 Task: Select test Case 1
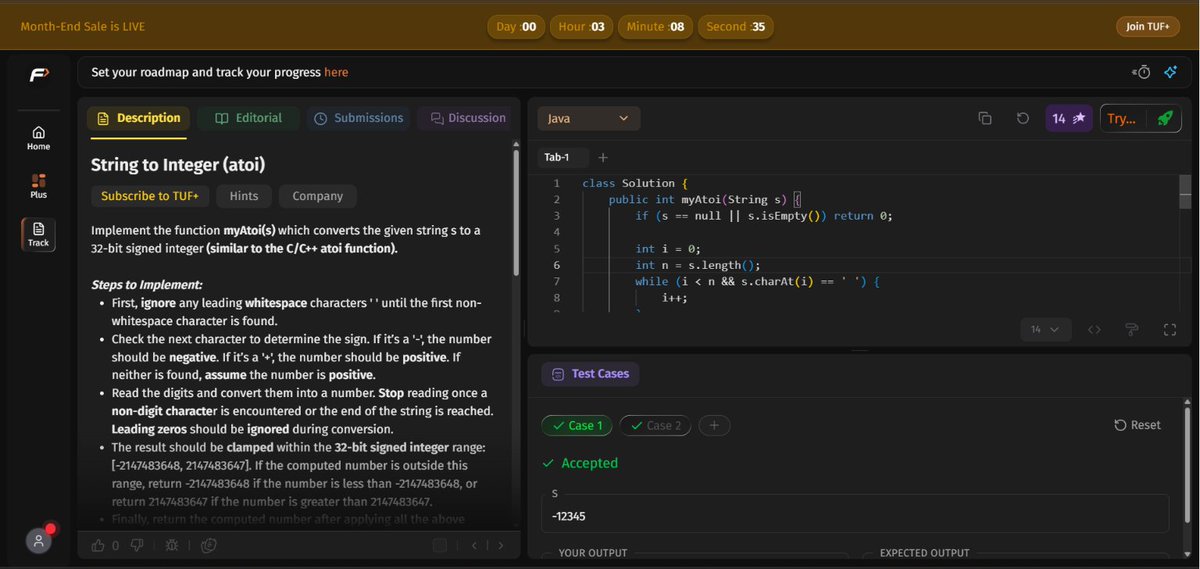577,425
